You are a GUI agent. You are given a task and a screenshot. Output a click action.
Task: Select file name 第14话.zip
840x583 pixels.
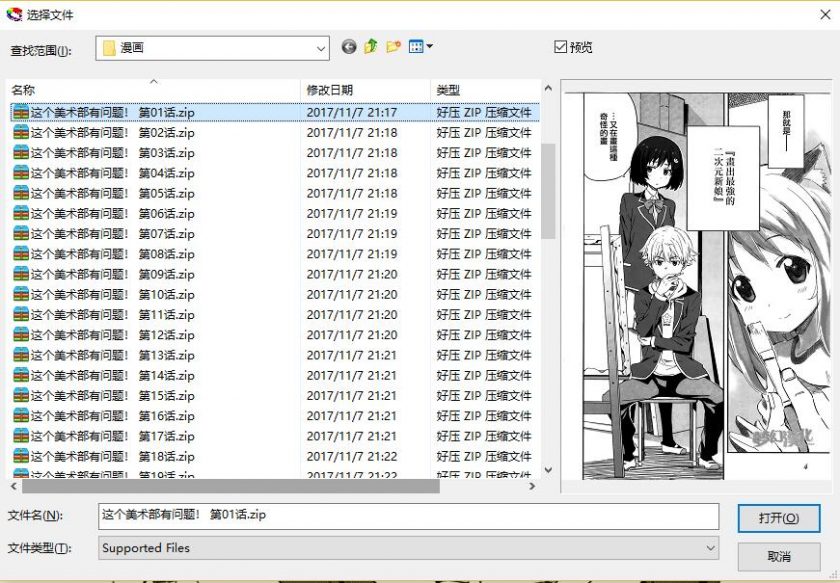tap(112, 376)
